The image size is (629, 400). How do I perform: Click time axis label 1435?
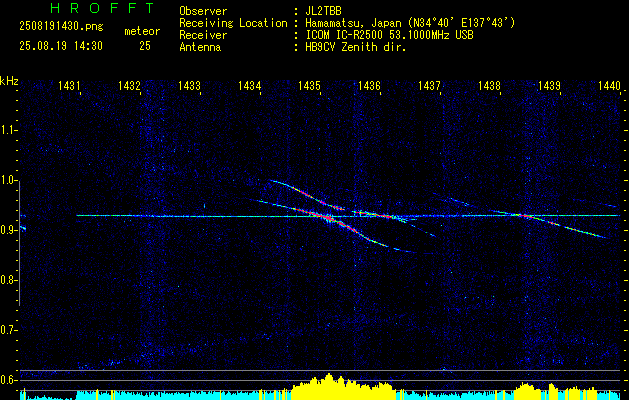310,85
